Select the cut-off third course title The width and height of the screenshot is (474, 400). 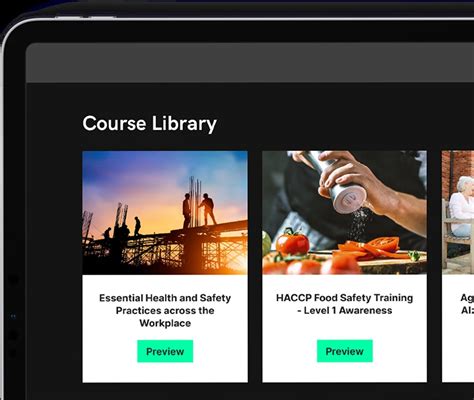(467, 304)
